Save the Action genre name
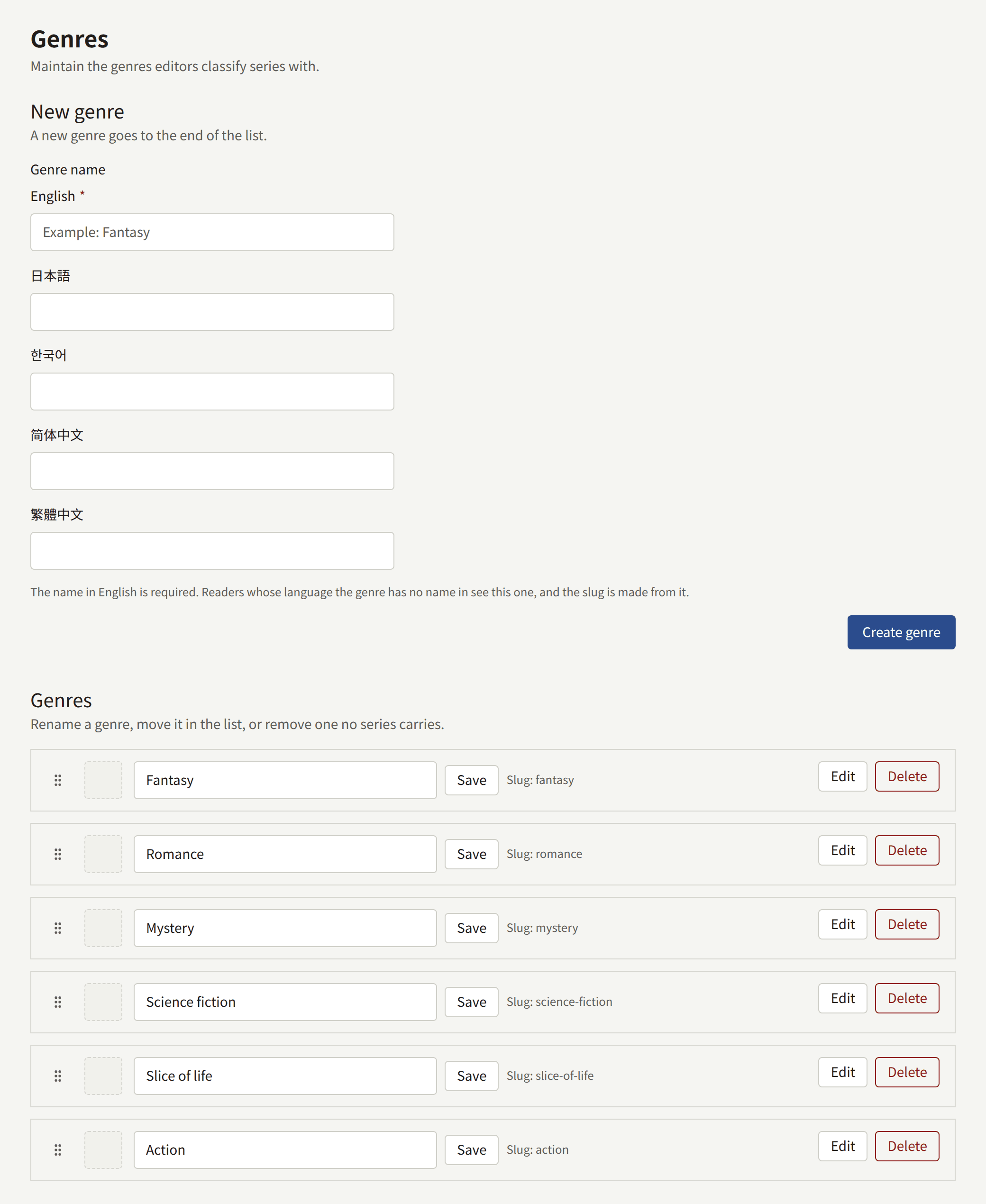The image size is (986, 1204). coord(471,1150)
